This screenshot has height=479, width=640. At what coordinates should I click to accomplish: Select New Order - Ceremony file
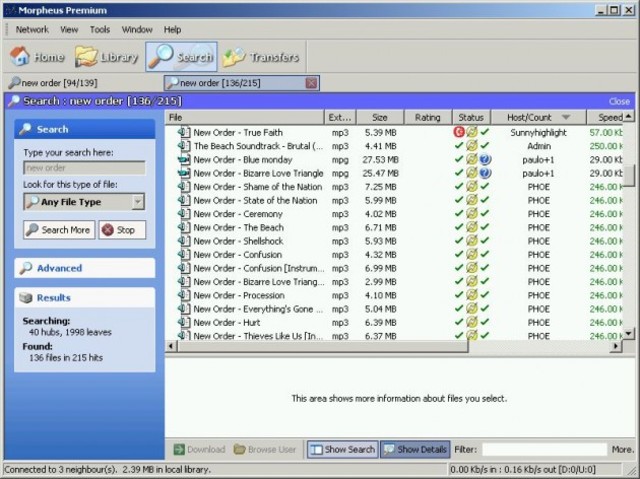pos(238,214)
